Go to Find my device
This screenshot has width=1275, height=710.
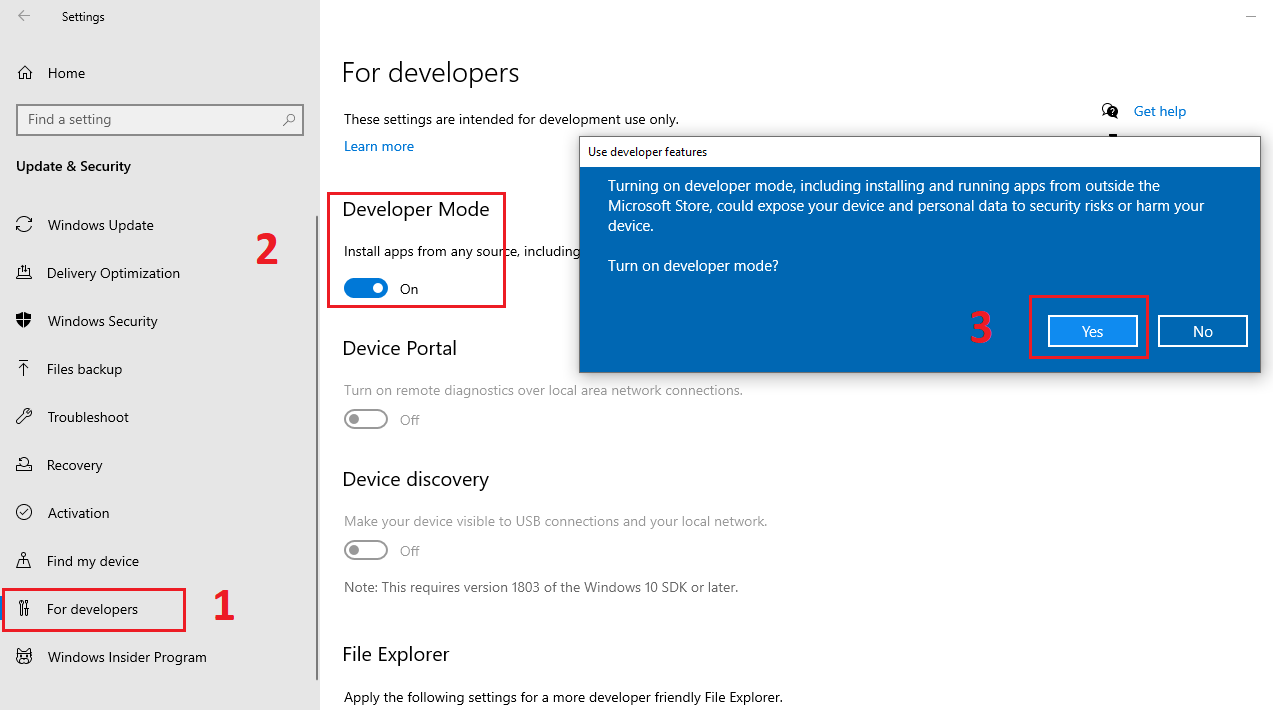92,561
